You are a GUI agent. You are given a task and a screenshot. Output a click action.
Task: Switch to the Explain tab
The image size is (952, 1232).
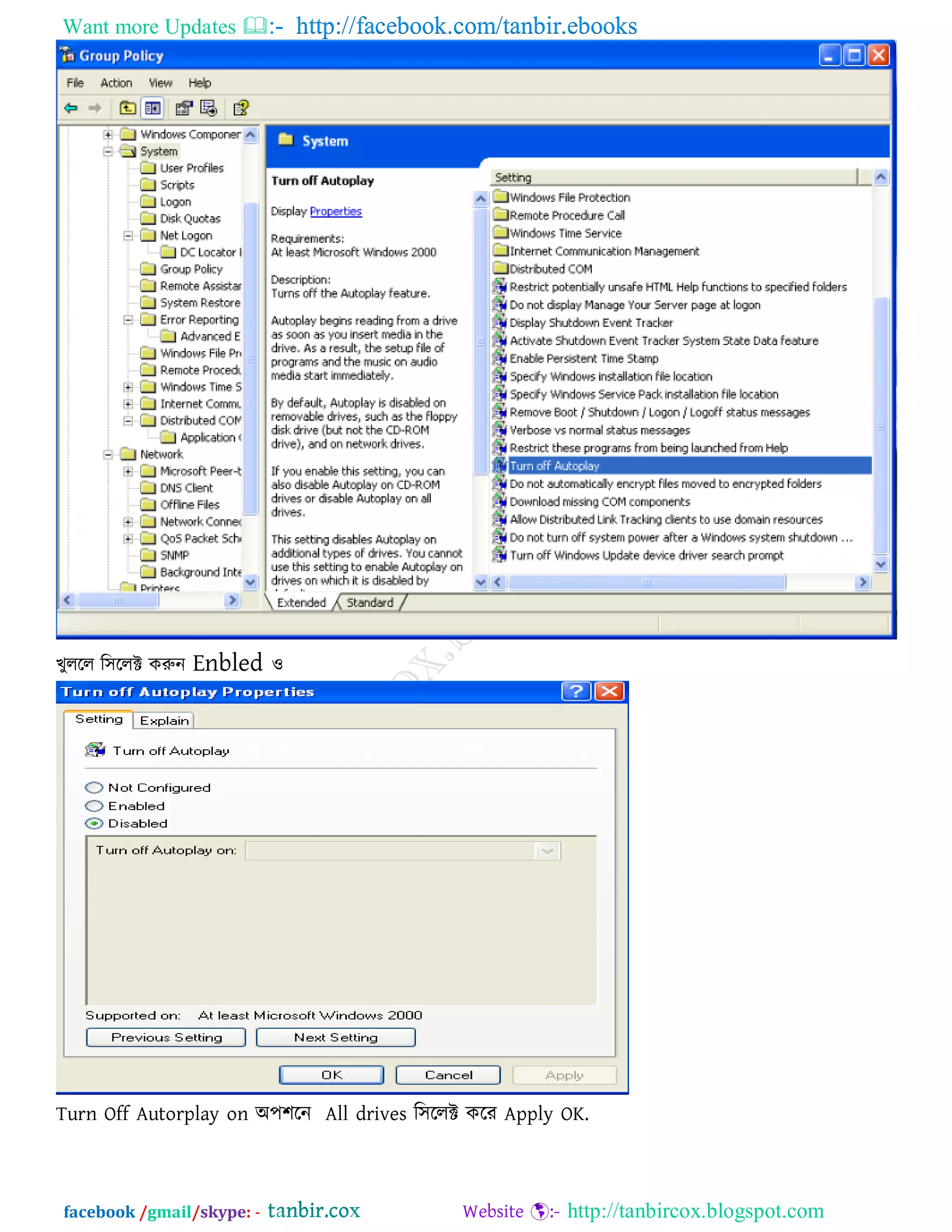click(164, 721)
